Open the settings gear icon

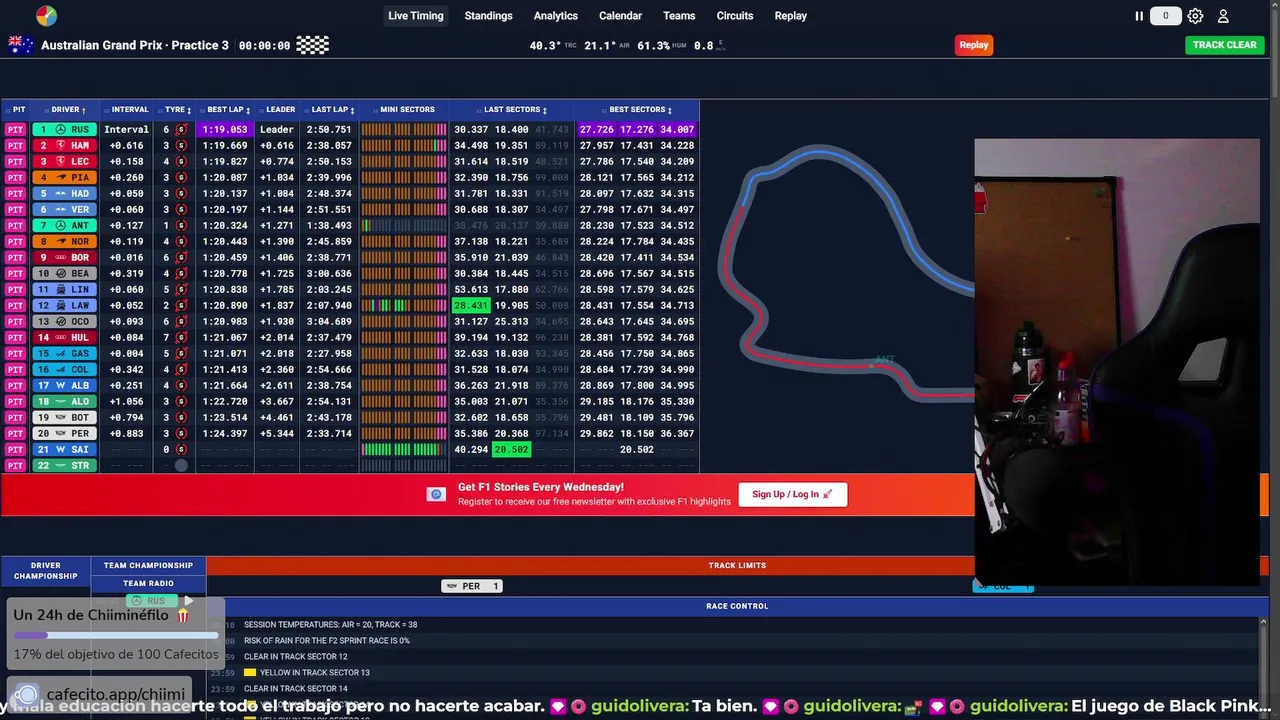(x=1195, y=16)
